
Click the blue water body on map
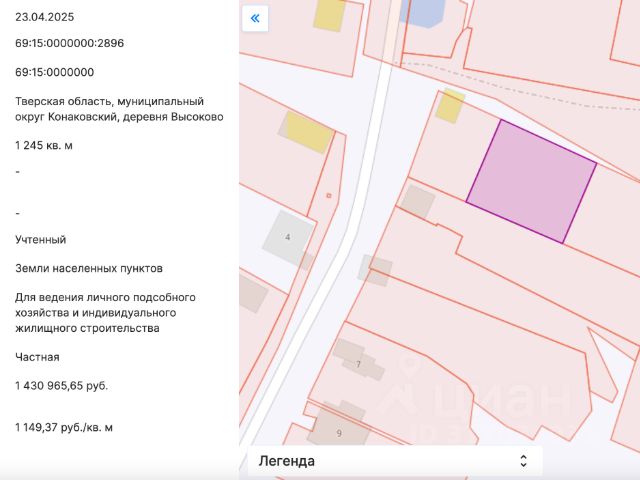click(x=421, y=12)
